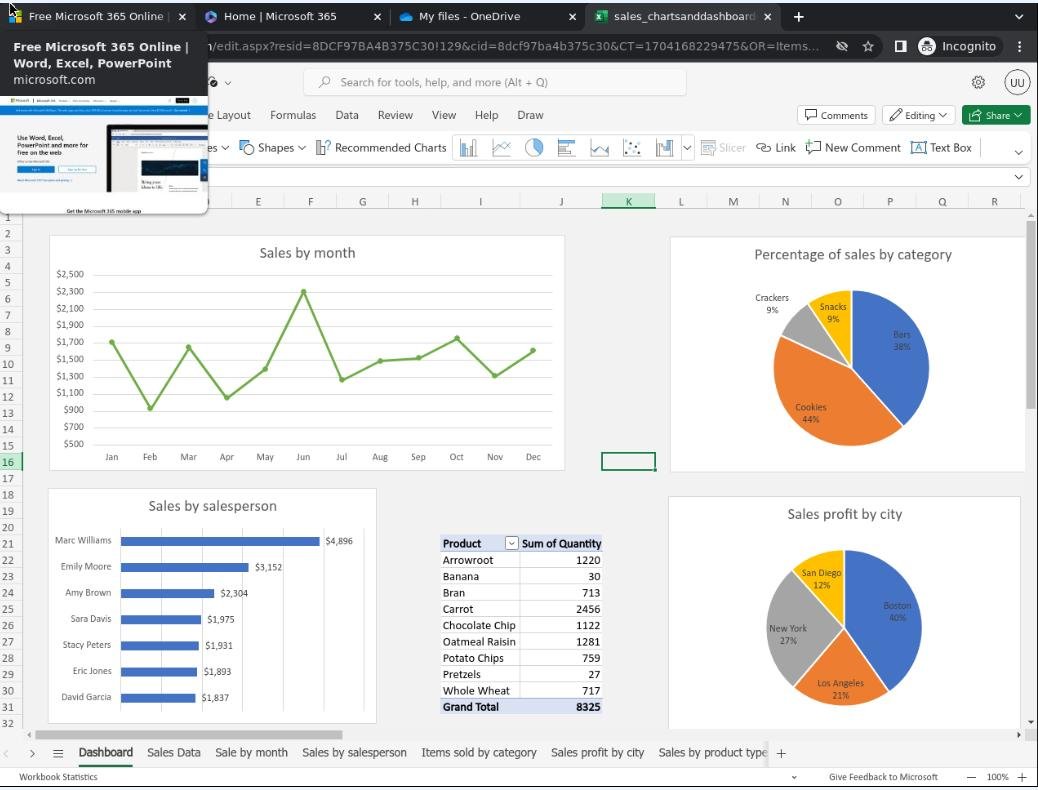Click the search box for tools

coord(495,82)
